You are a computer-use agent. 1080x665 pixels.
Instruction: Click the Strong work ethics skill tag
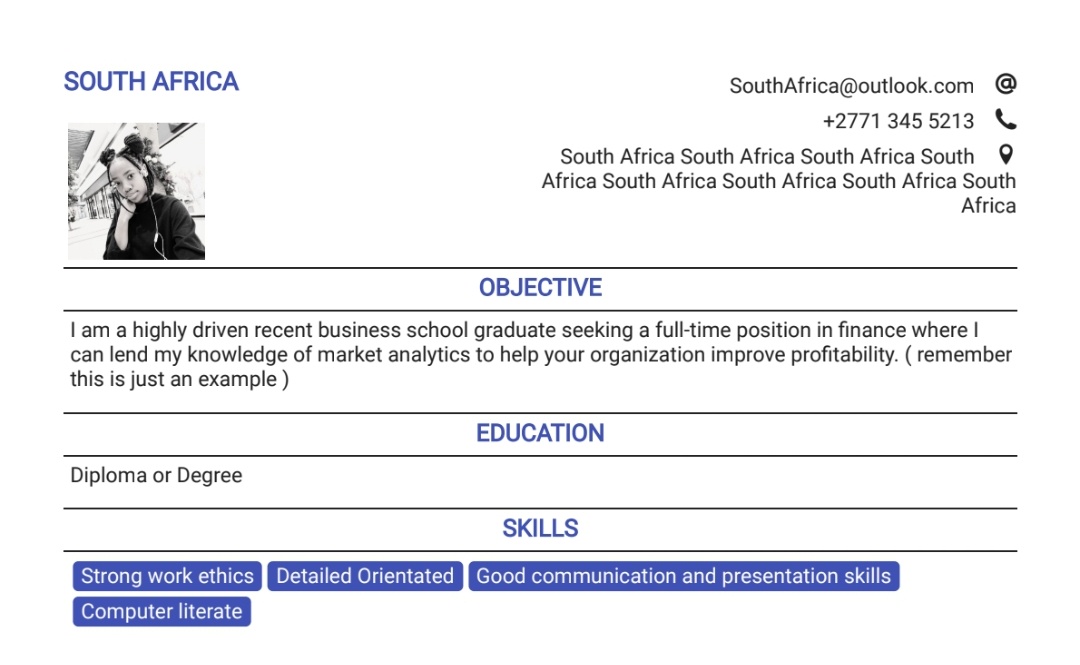tap(167, 576)
